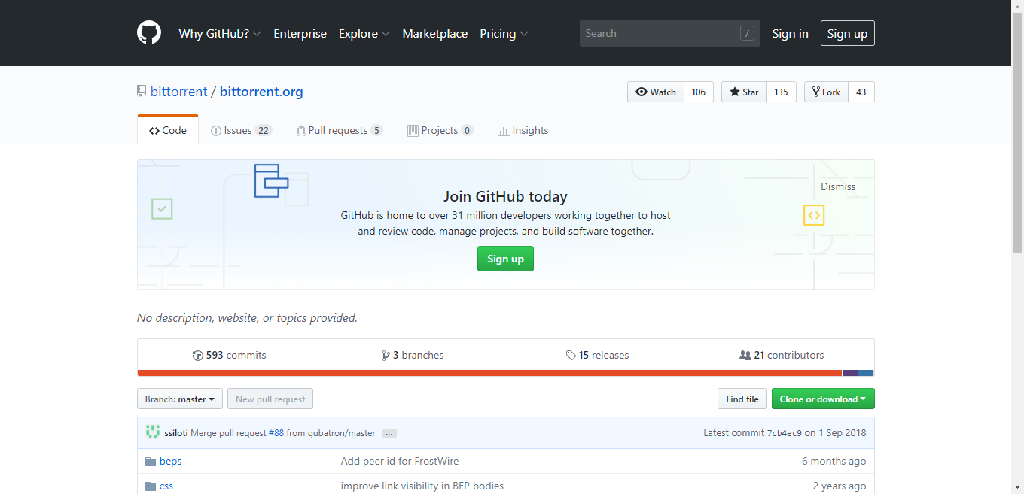Switch to the Insights tab
1024x494 pixels.
coord(523,130)
